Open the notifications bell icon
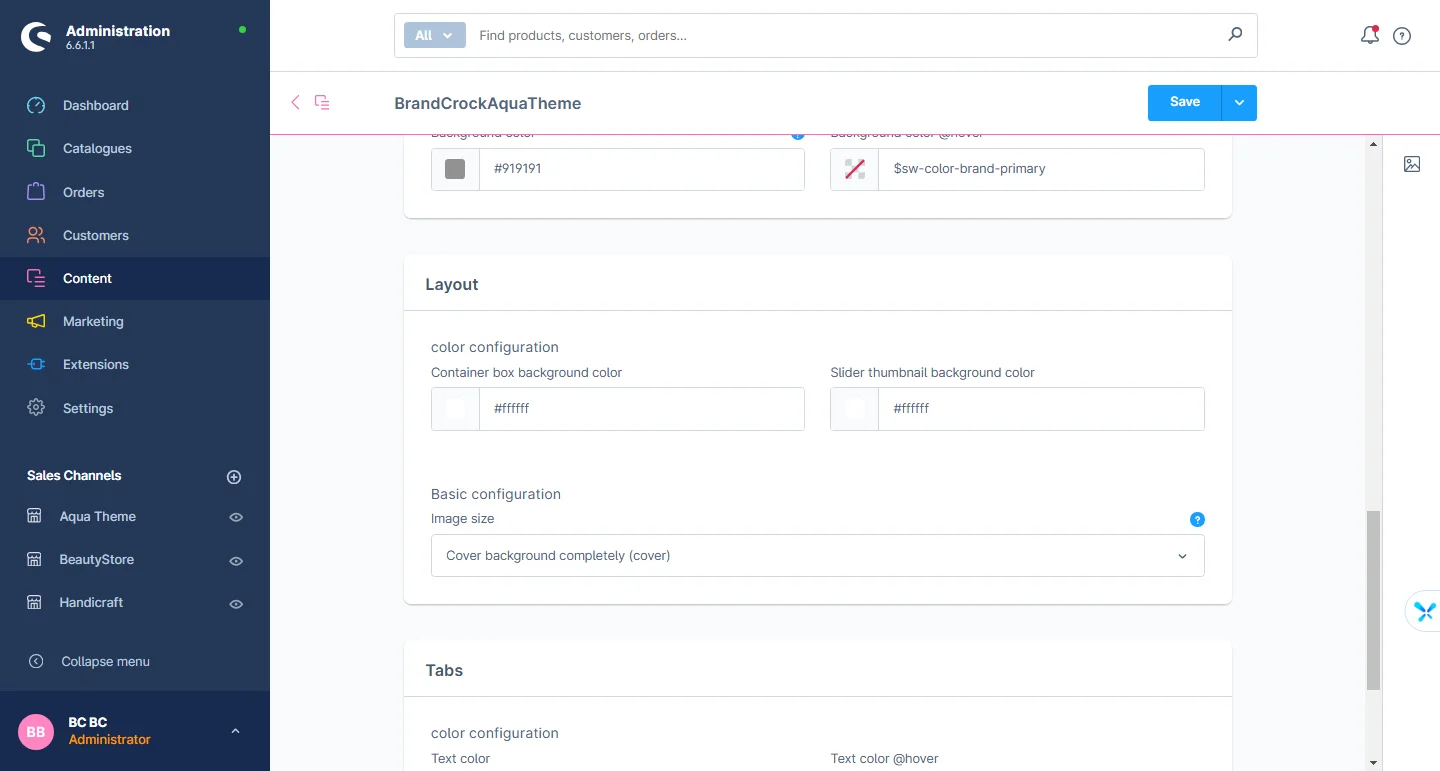This screenshot has width=1440, height=771. (1370, 36)
